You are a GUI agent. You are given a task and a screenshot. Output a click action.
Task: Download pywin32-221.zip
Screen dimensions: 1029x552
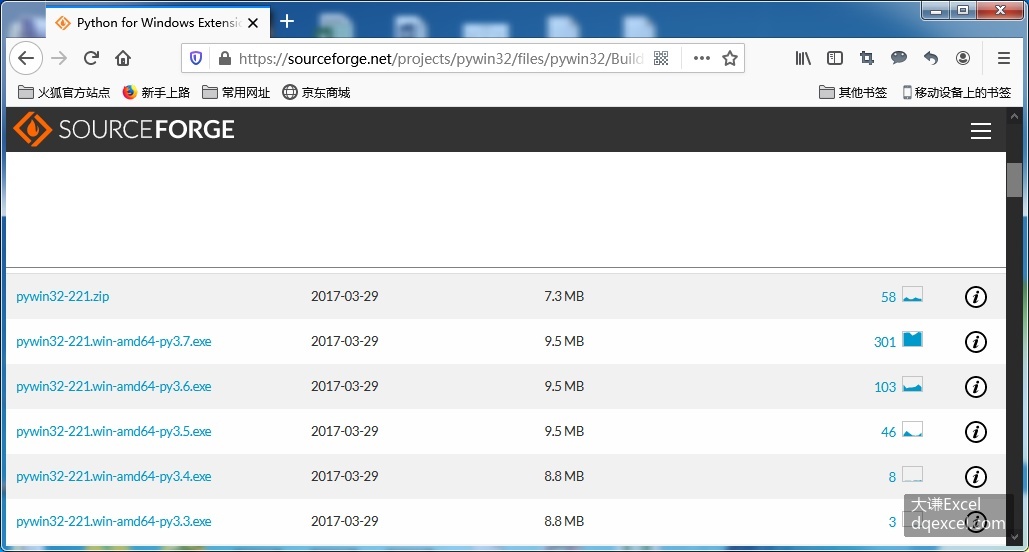63,297
